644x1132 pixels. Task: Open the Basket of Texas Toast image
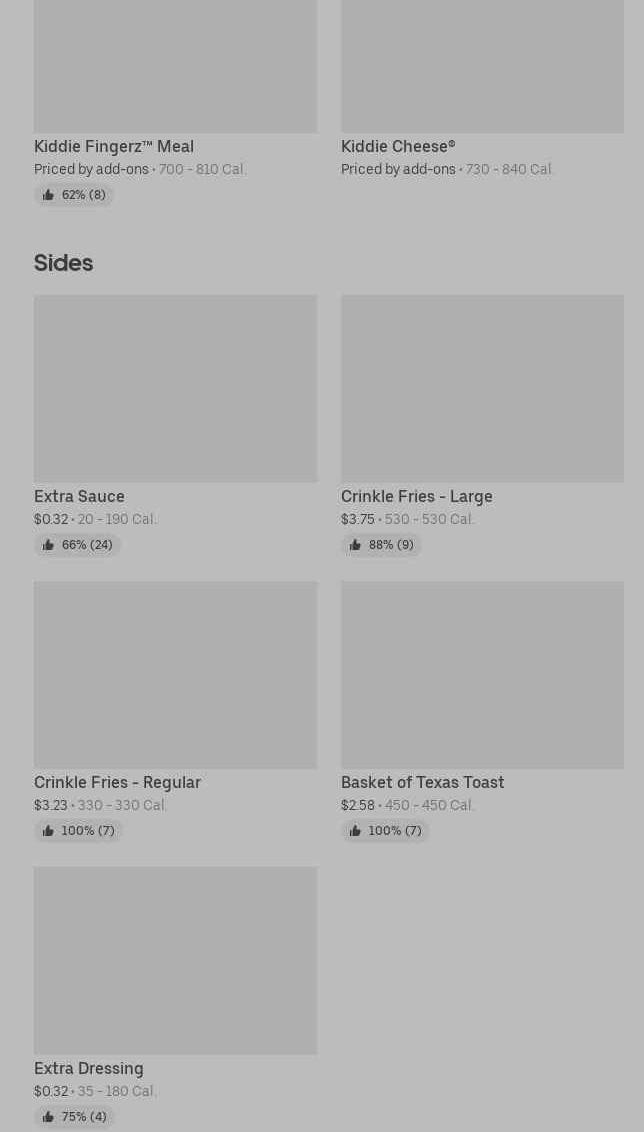pyautogui.click(x=482, y=674)
